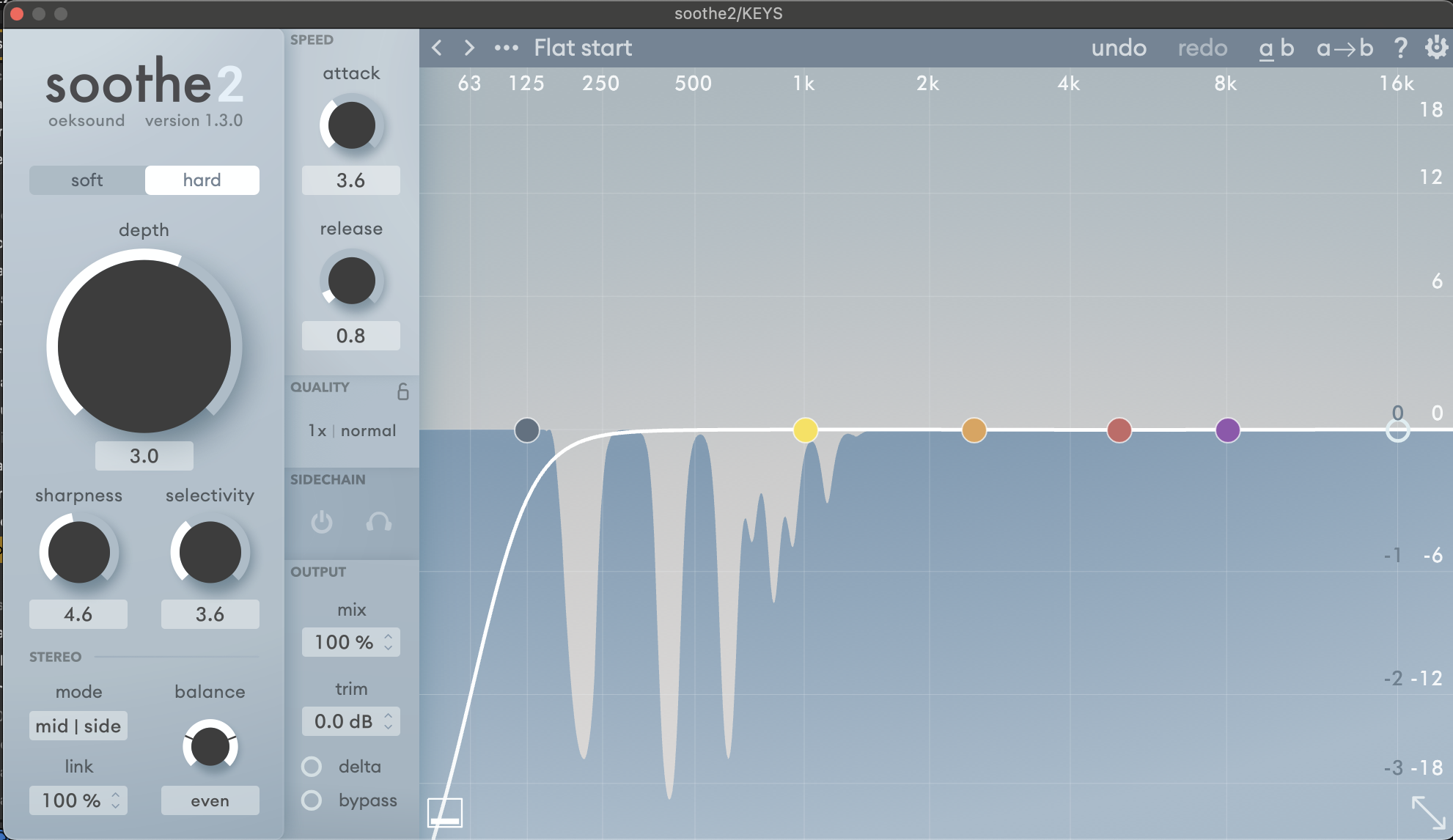Click the plugin window resize arrow
Image resolution: width=1453 pixels, height=840 pixels.
(x=1428, y=812)
